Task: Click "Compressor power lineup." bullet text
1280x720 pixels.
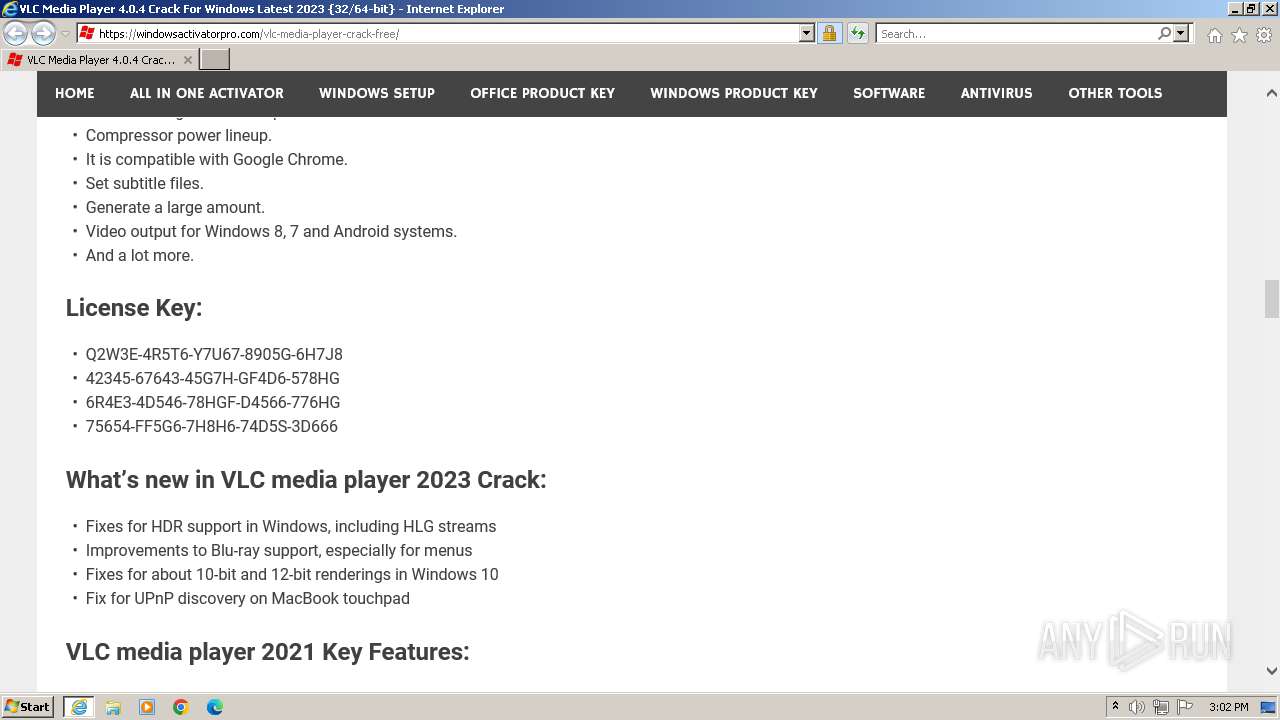Action: tap(179, 135)
